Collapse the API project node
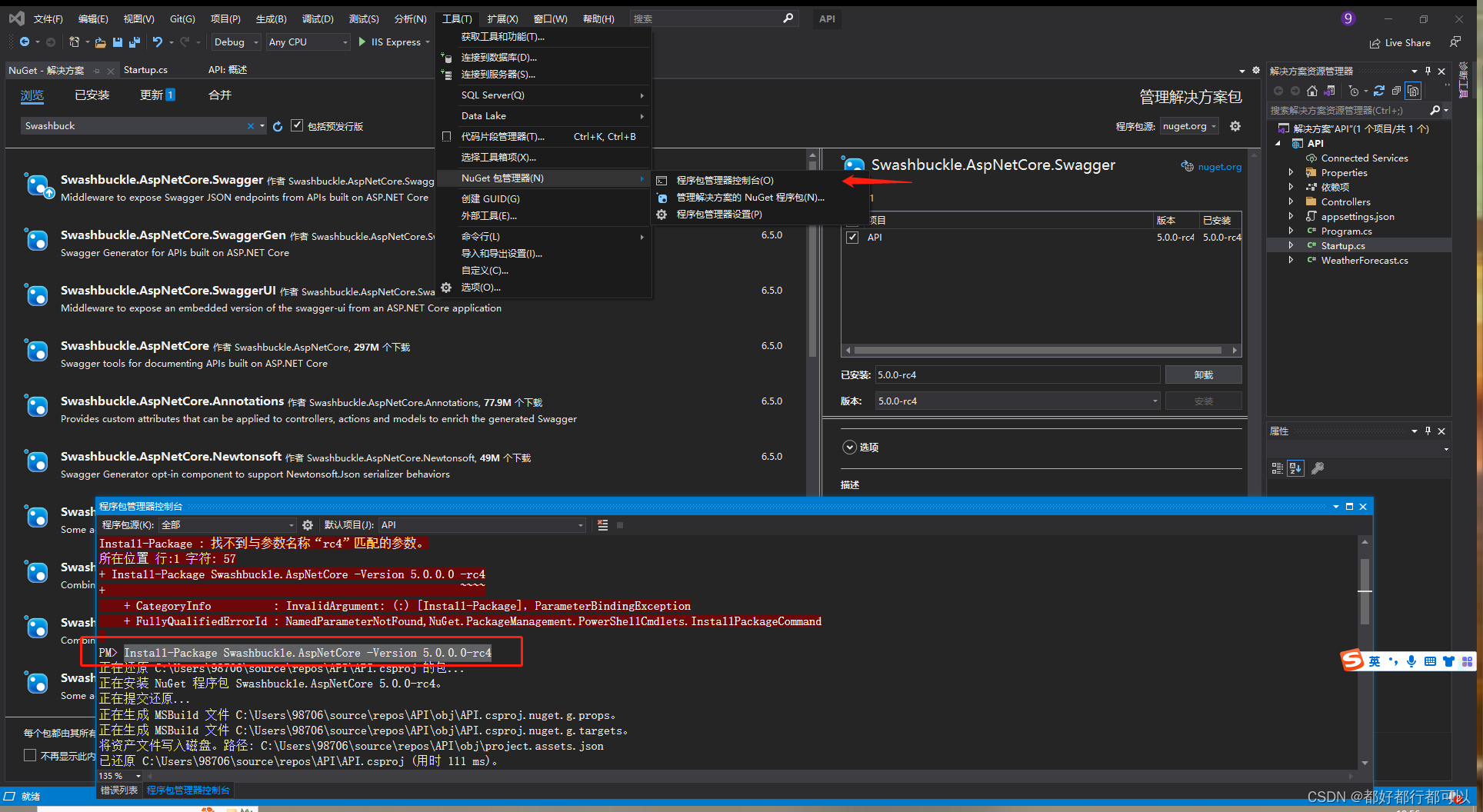 click(1278, 143)
